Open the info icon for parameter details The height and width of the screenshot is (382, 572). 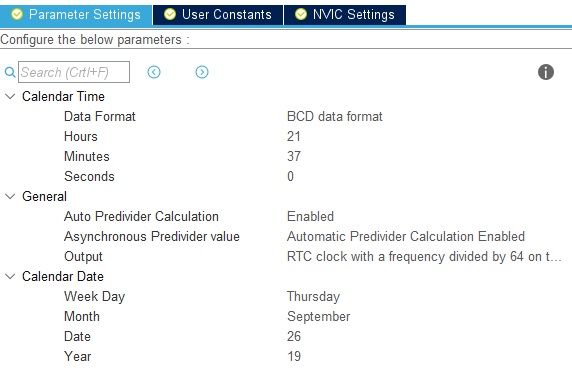click(546, 72)
